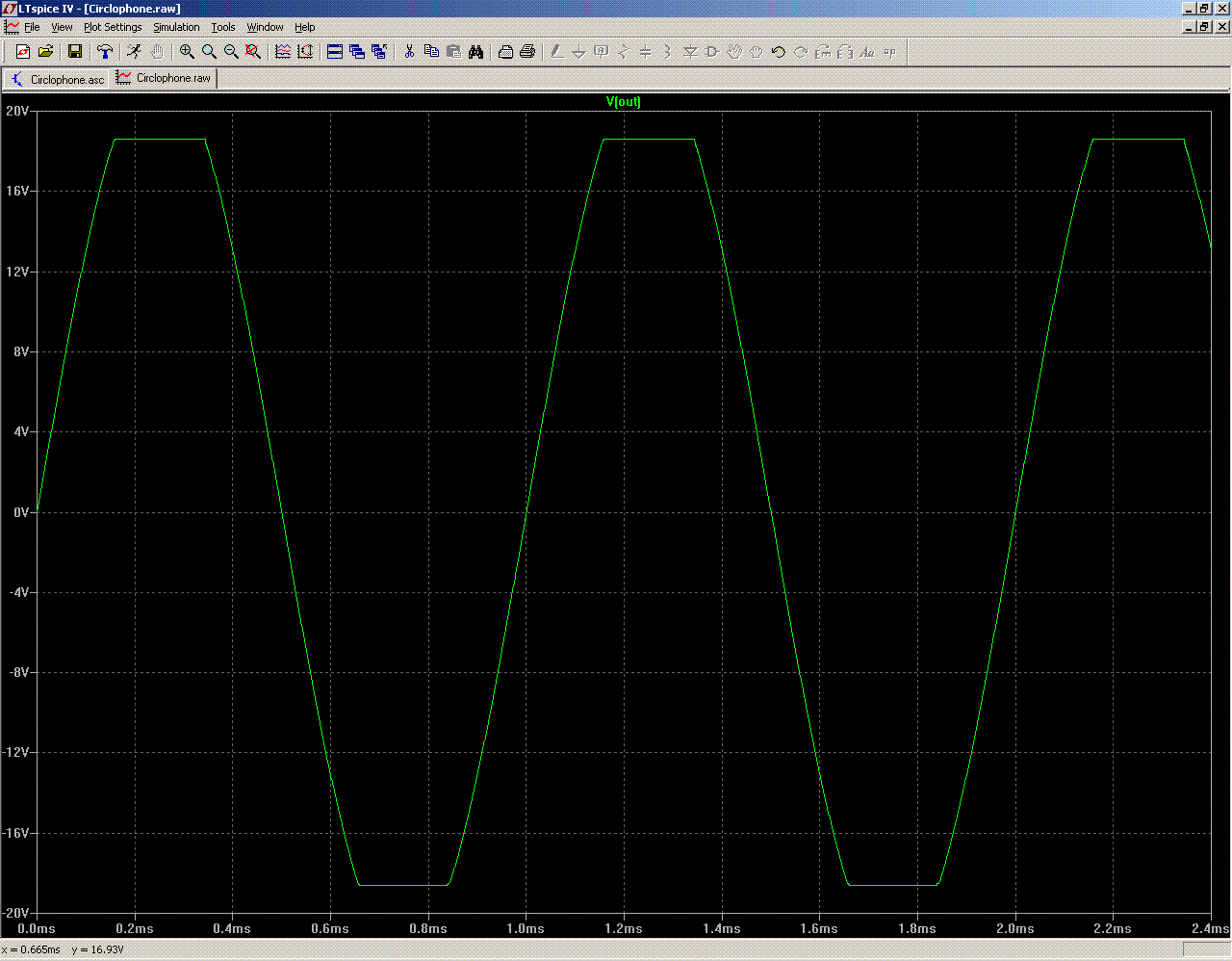This screenshot has height=961, width=1232.
Task: Click the Copy toolbar icon
Action: (x=431, y=52)
